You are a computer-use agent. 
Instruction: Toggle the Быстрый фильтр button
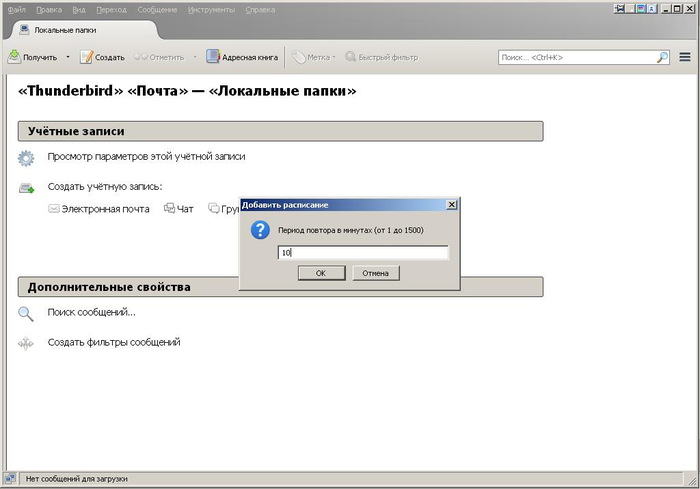click(382, 57)
